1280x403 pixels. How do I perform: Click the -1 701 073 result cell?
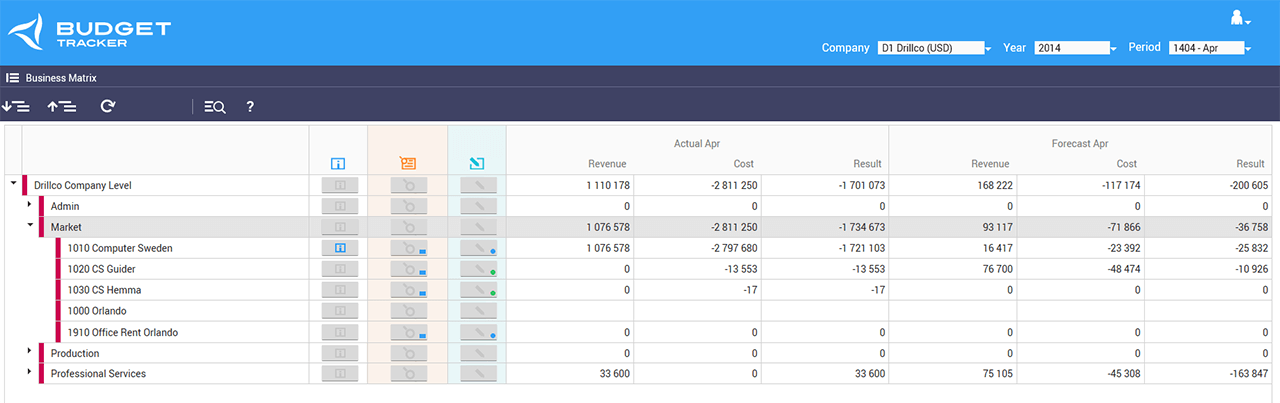tap(825, 185)
